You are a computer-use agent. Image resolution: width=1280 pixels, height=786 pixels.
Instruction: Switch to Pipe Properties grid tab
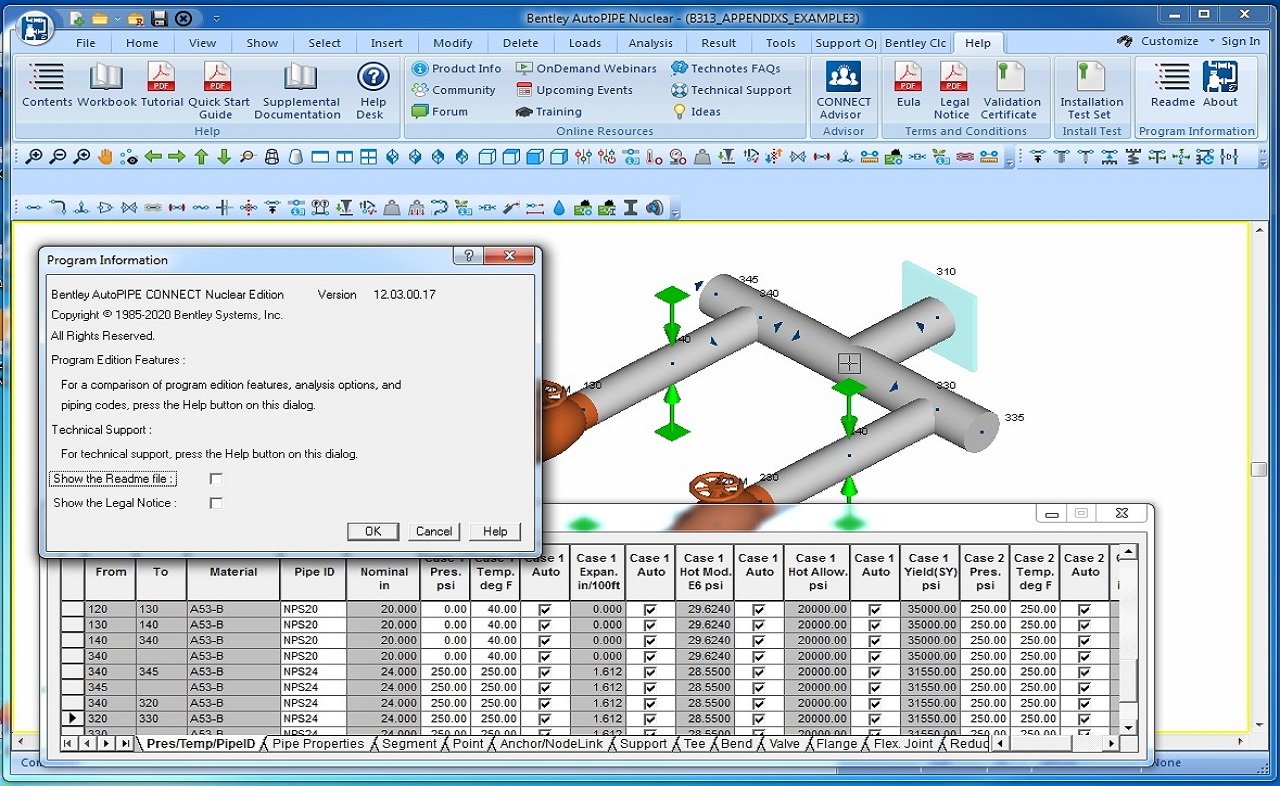click(318, 743)
